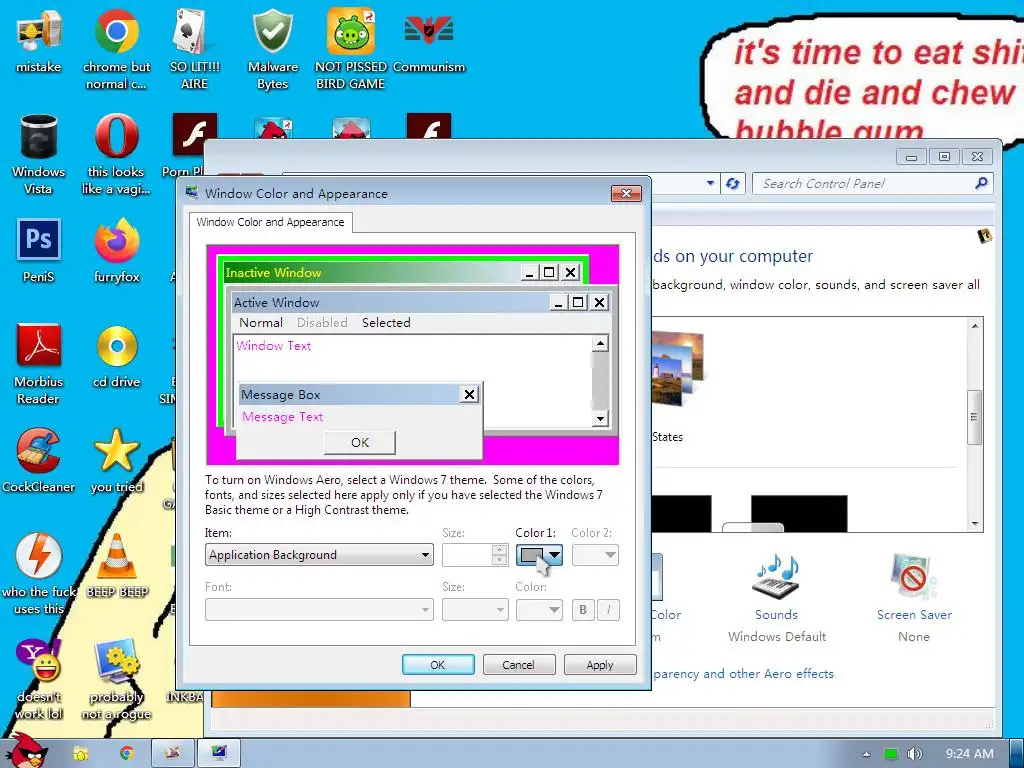1024x768 pixels.
Task: Click the OK button in dialog
Action: 438,664
